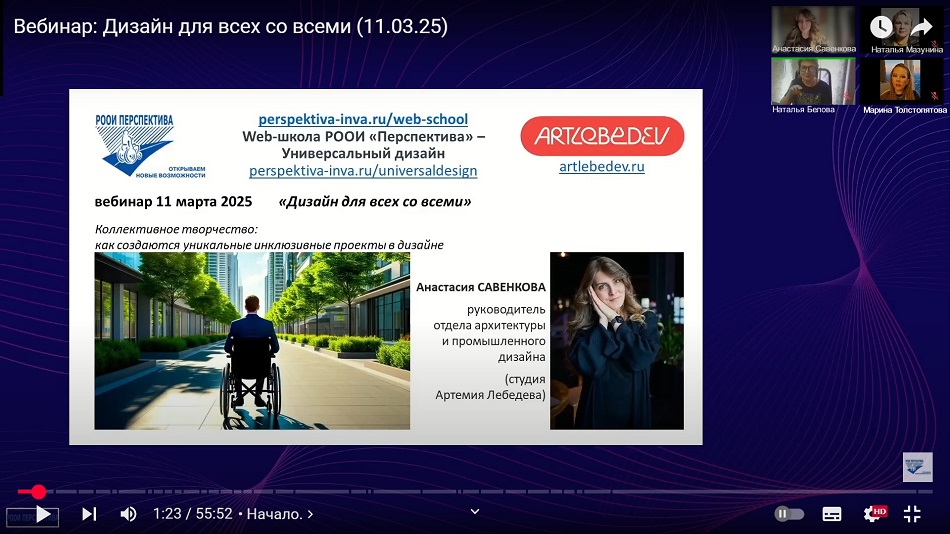Click the artlebedev.ru link
The image size is (950, 534).
coord(602,167)
